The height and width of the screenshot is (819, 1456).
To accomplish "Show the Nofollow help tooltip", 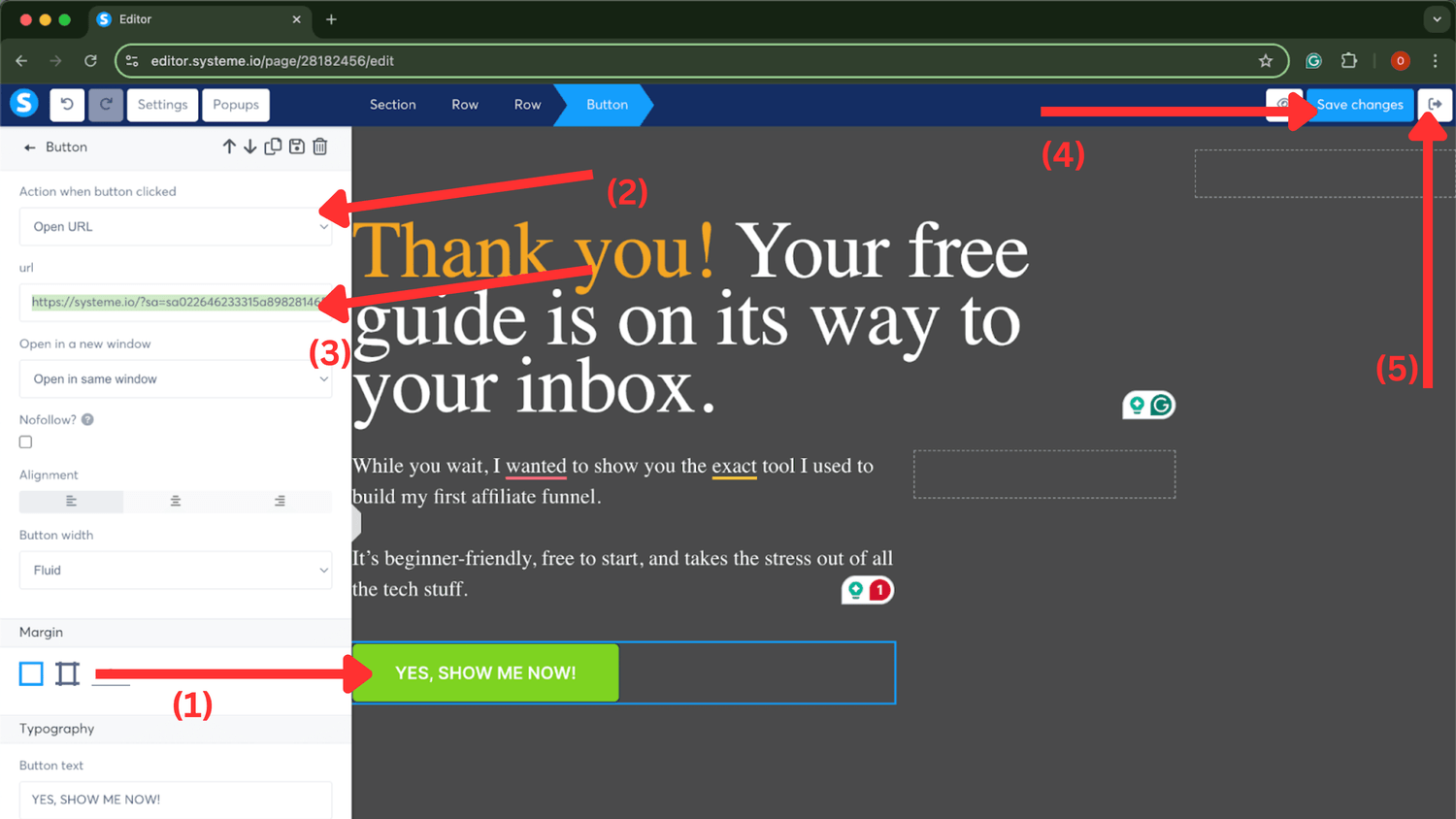I will pos(87,420).
